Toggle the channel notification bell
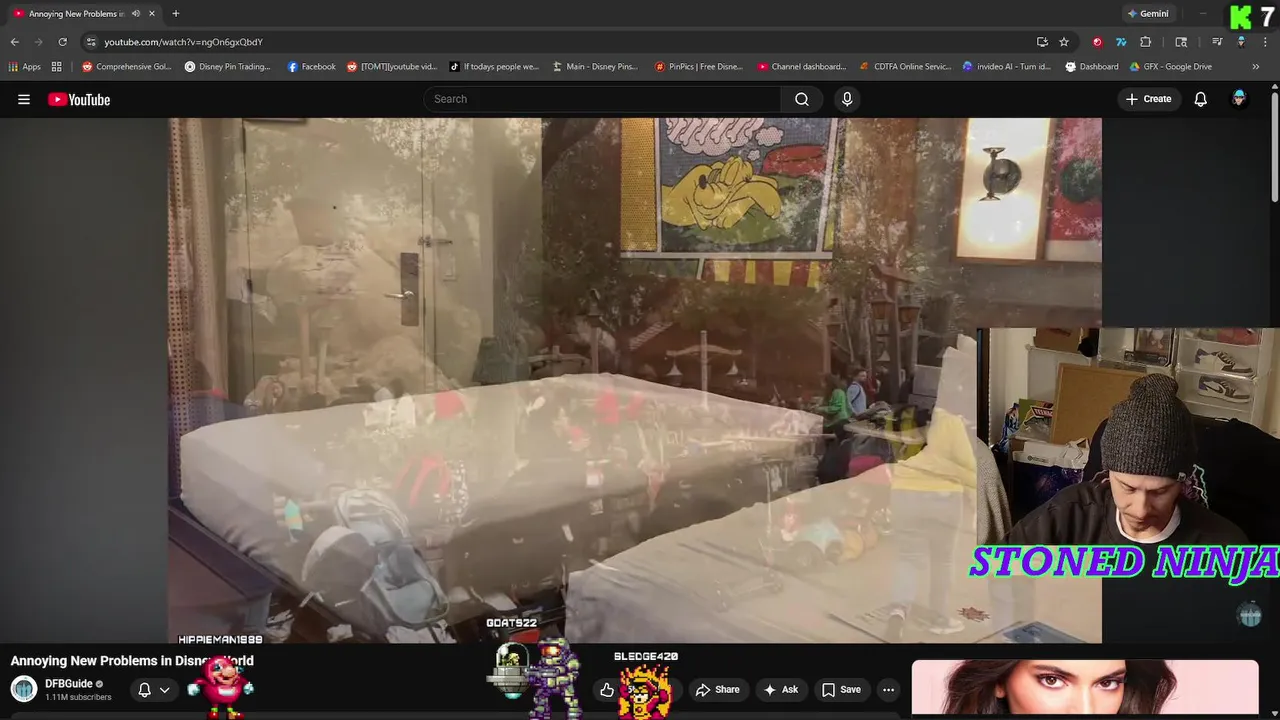1280x720 pixels. pos(144,690)
